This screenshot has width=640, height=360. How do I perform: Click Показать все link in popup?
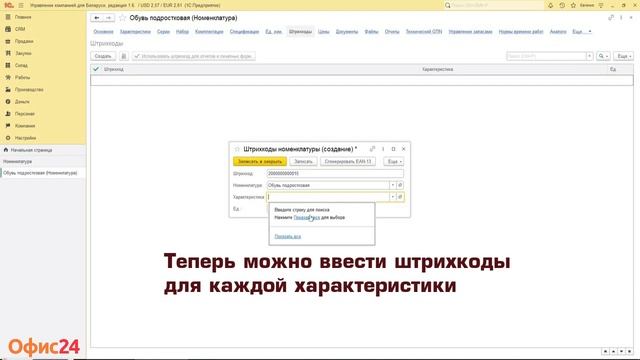click(x=288, y=236)
